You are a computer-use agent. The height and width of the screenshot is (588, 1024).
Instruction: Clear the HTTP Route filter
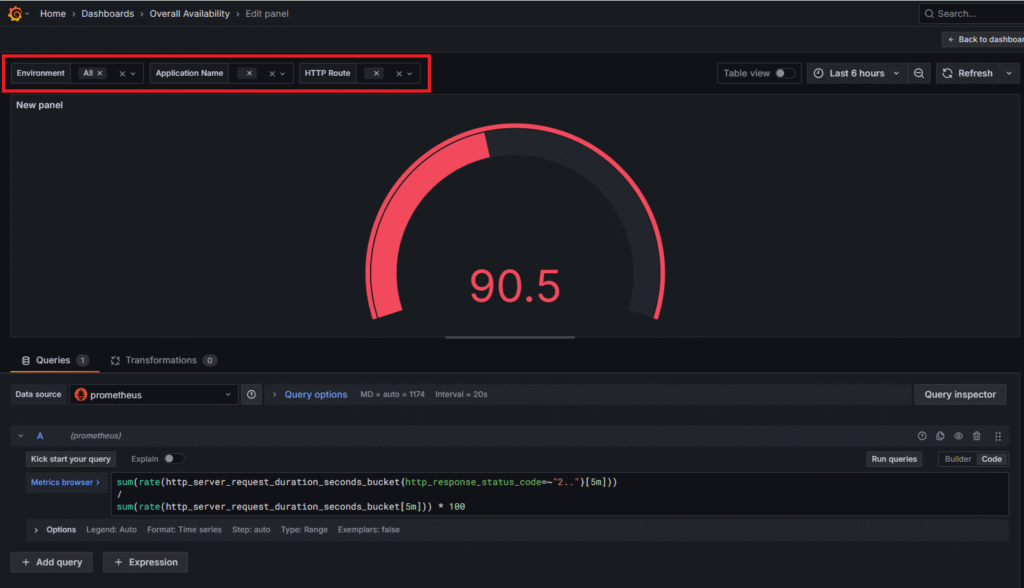[398, 74]
